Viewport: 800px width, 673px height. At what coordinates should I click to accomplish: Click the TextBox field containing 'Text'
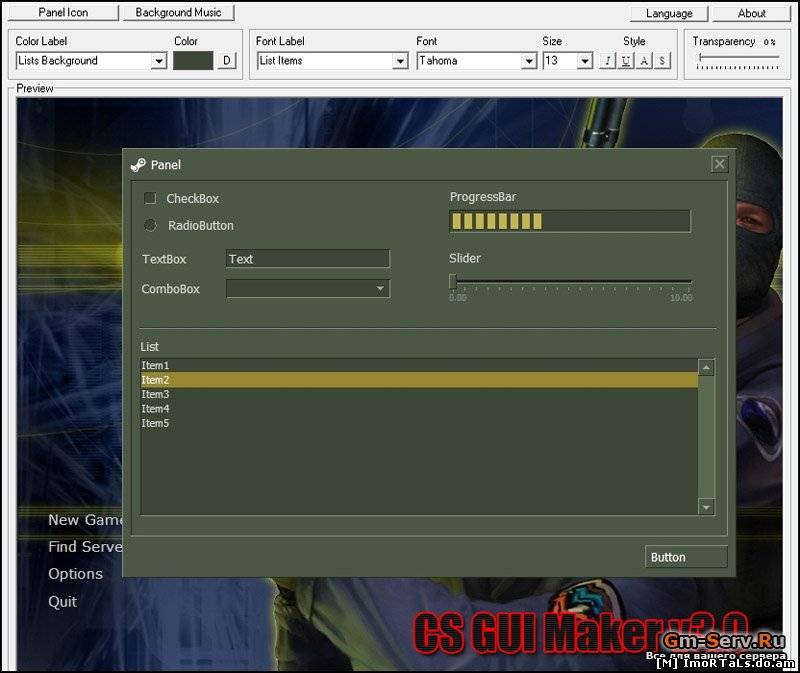308,259
